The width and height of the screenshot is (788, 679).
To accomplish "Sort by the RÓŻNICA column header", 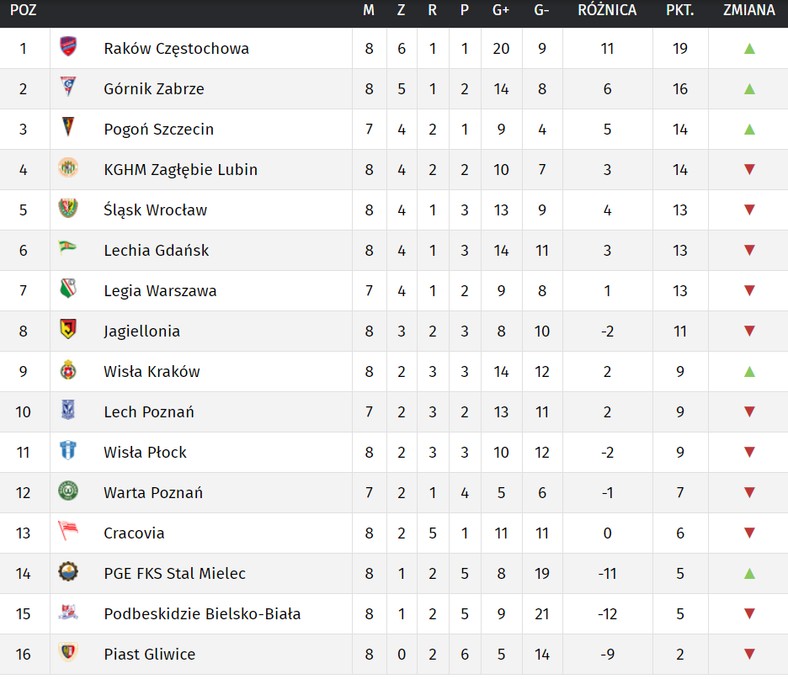I will (x=607, y=10).
